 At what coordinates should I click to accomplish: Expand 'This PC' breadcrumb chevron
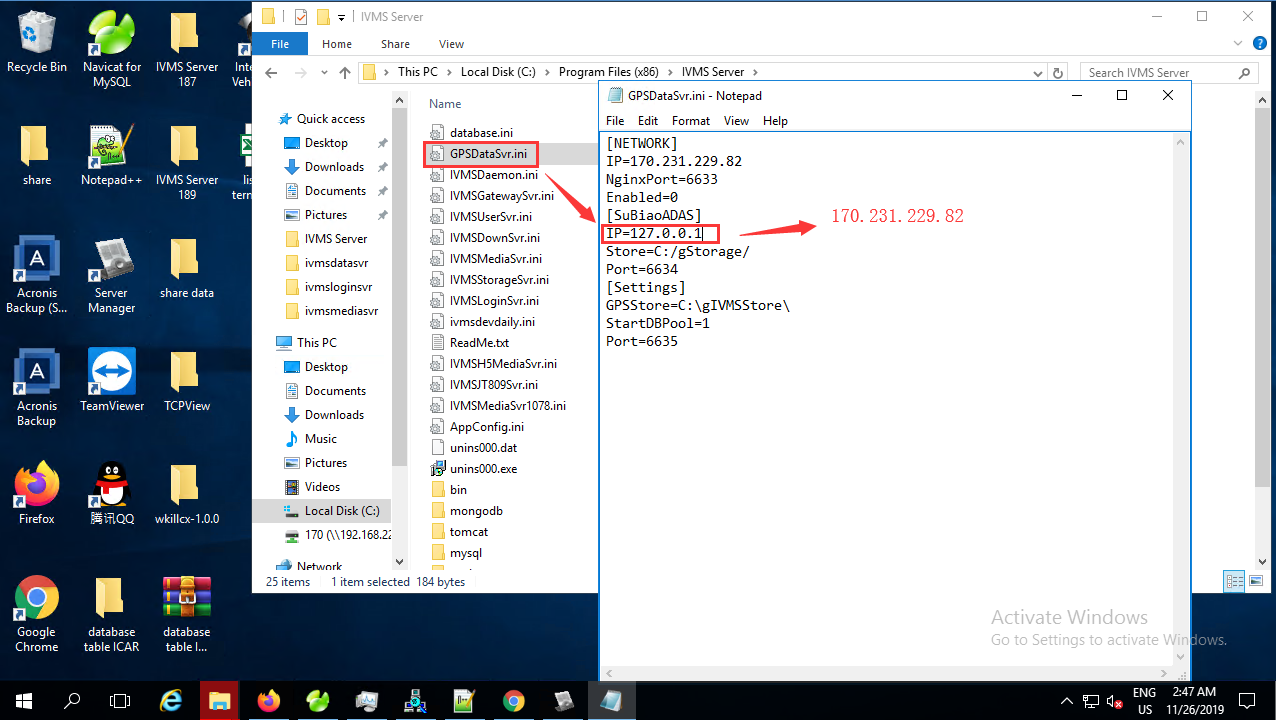[x=449, y=72]
